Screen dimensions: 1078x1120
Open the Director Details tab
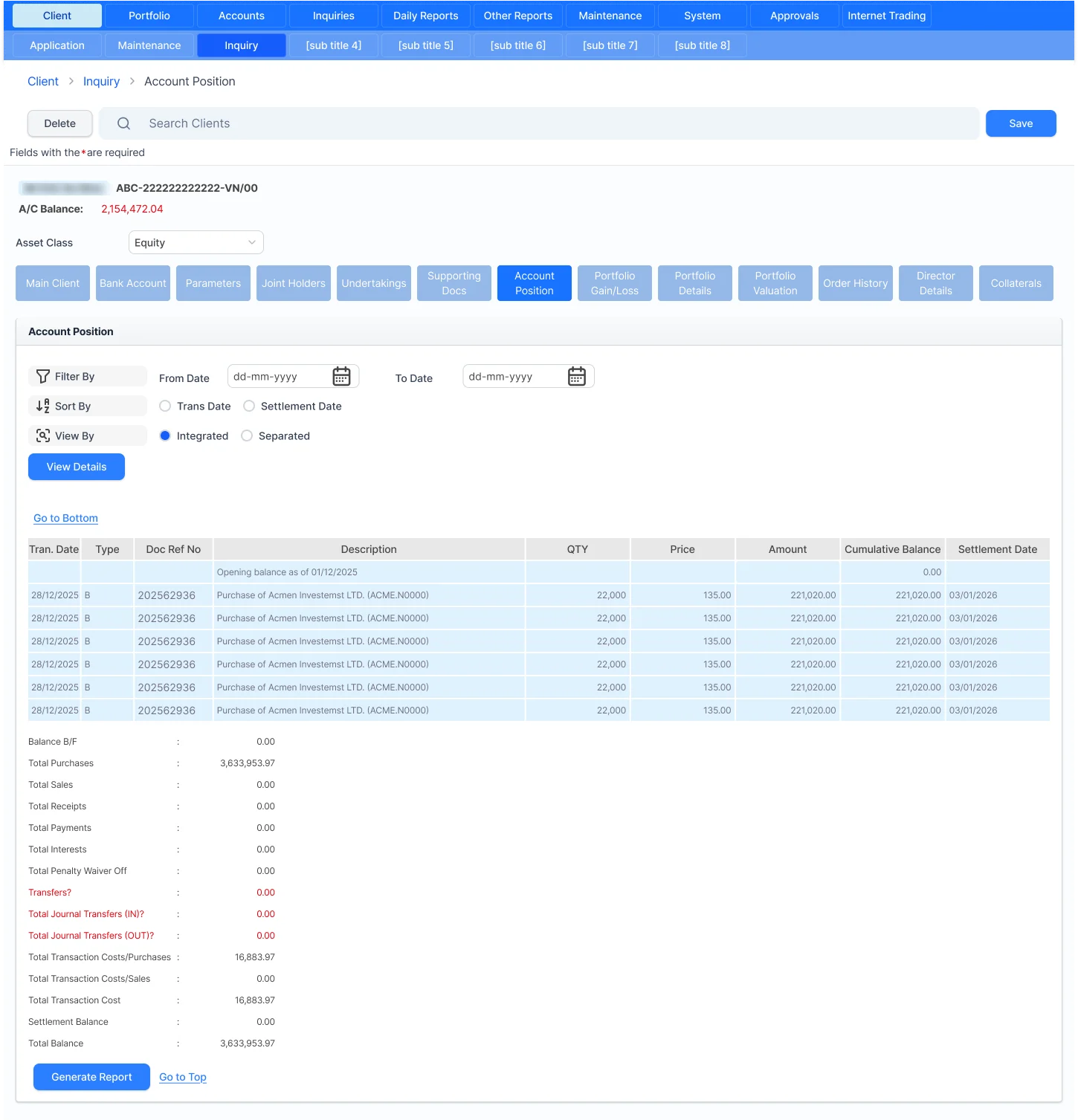pyautogui.click(x=936, y=283)
